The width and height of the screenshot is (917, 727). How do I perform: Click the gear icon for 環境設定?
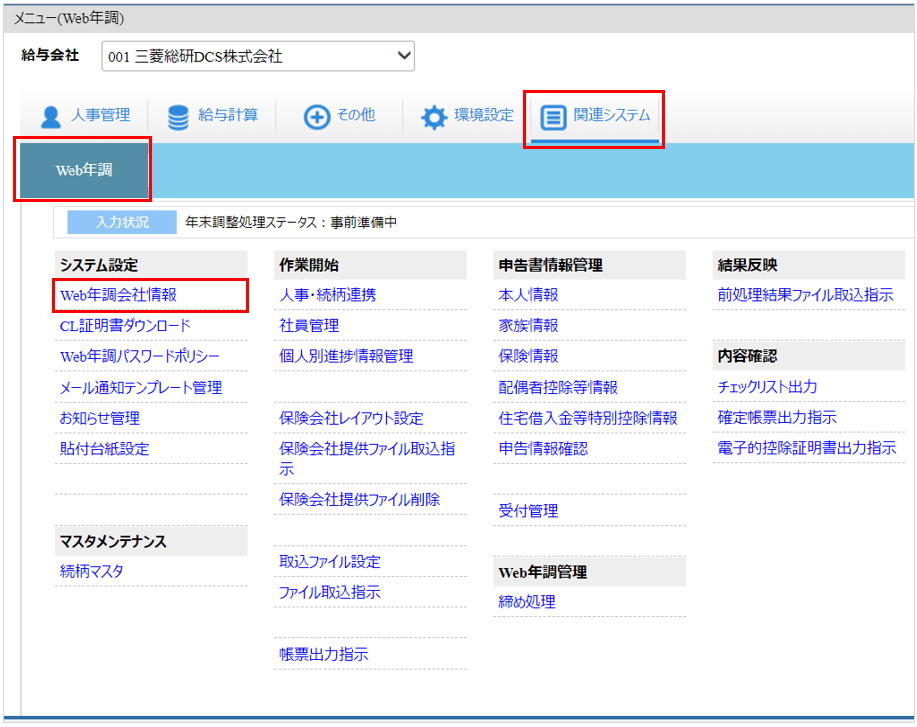point(433,117)
